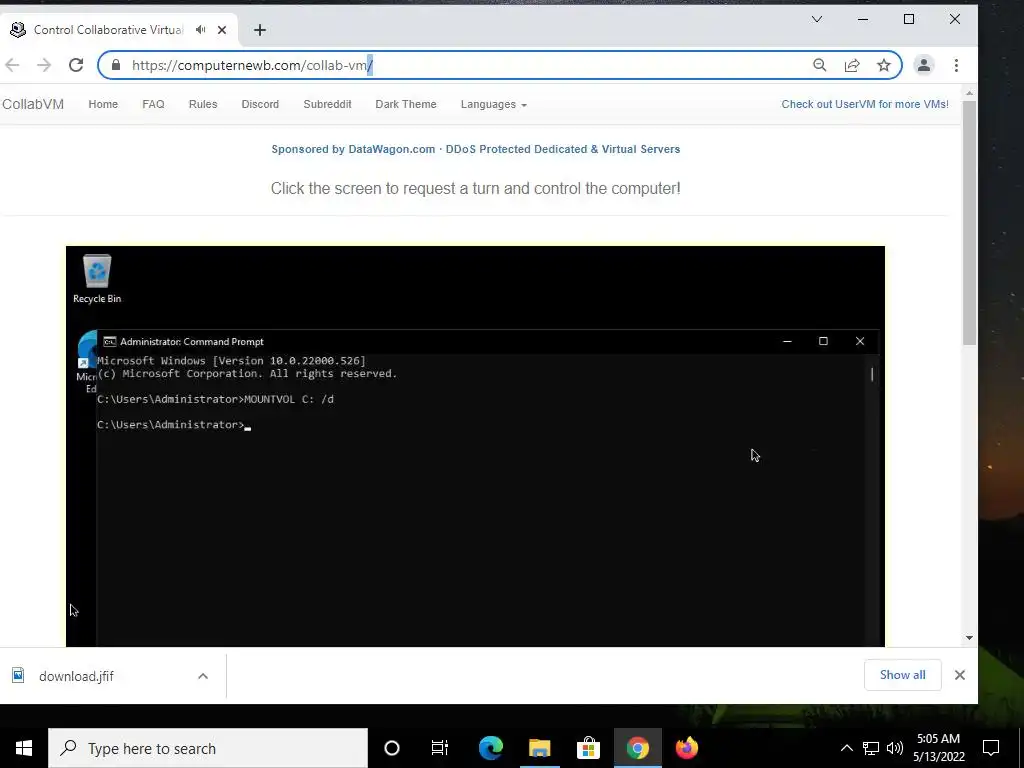The height and width of the screenshot is (768, 1024).
Task: Click the browser page vertical scrollbar
Action: [x=969, y=222]
